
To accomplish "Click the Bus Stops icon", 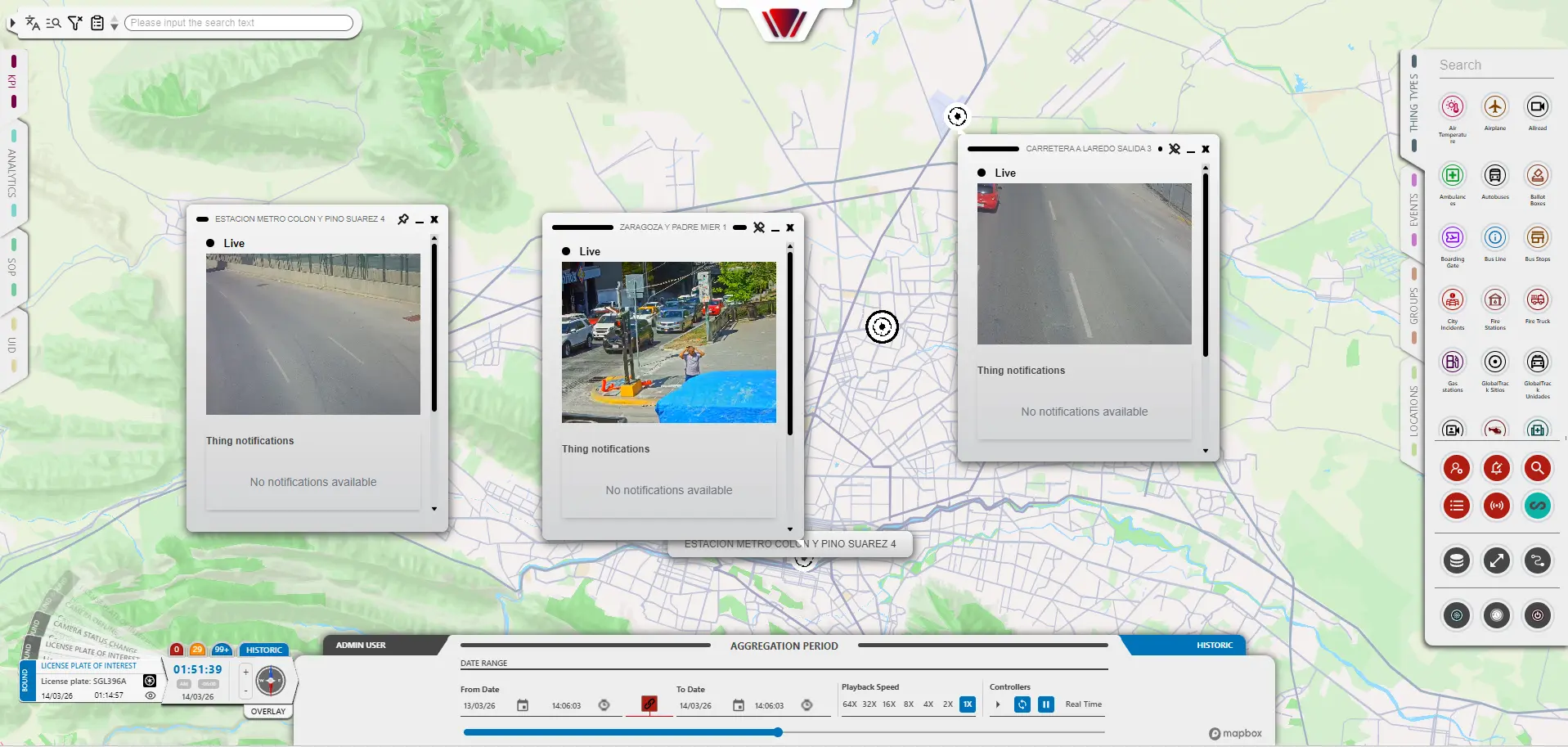I will click(x=1537, y=237).
